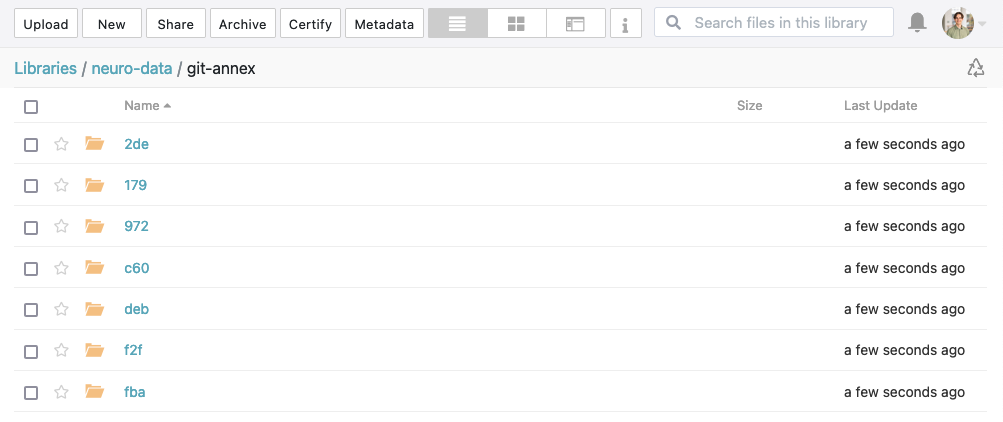Click the fba folder icon
This screenshot has height=422, width=1003.
pos(95,392)
